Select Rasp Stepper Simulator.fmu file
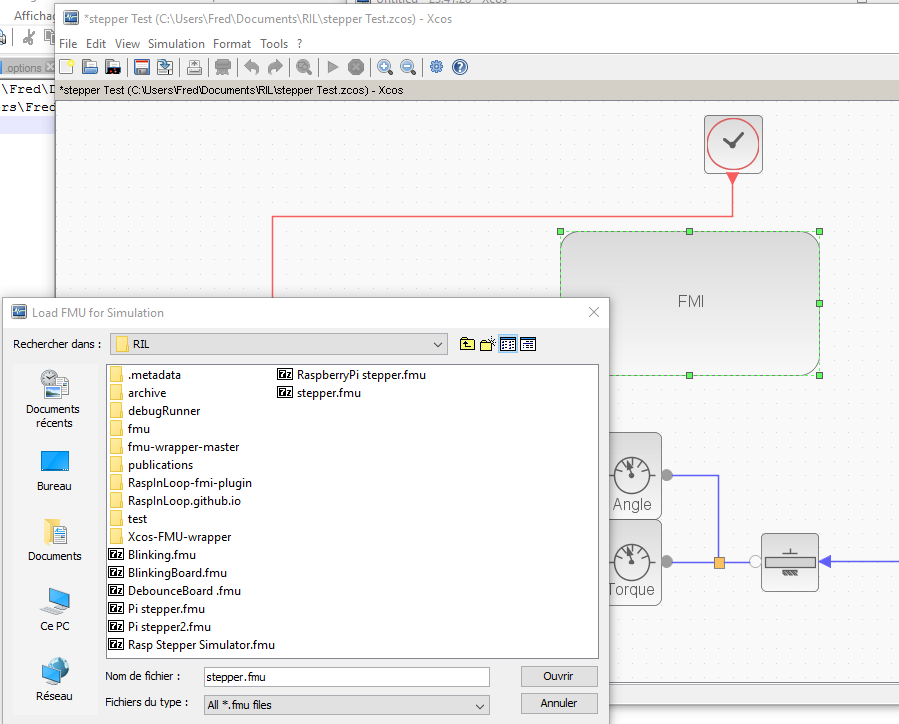 192,645
